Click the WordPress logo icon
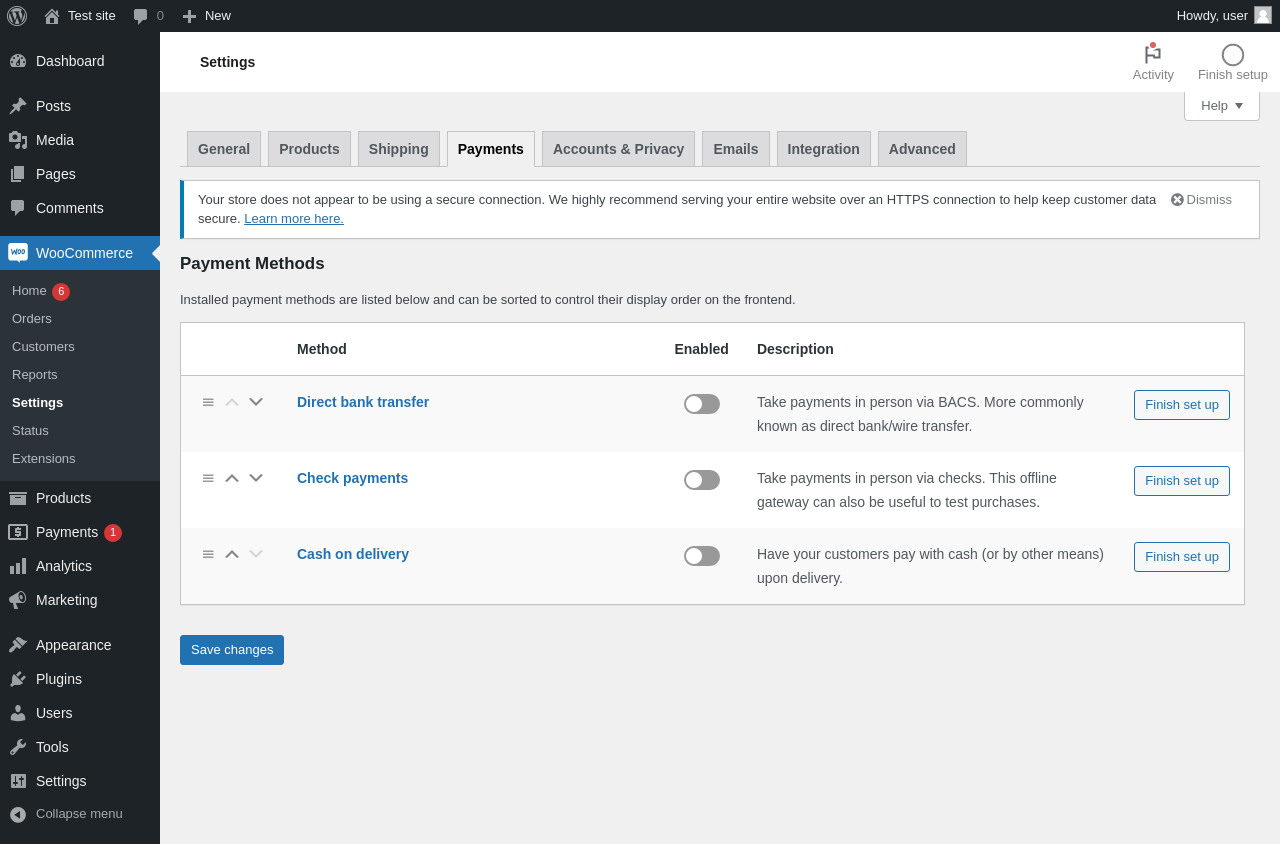 click(17, 16)
